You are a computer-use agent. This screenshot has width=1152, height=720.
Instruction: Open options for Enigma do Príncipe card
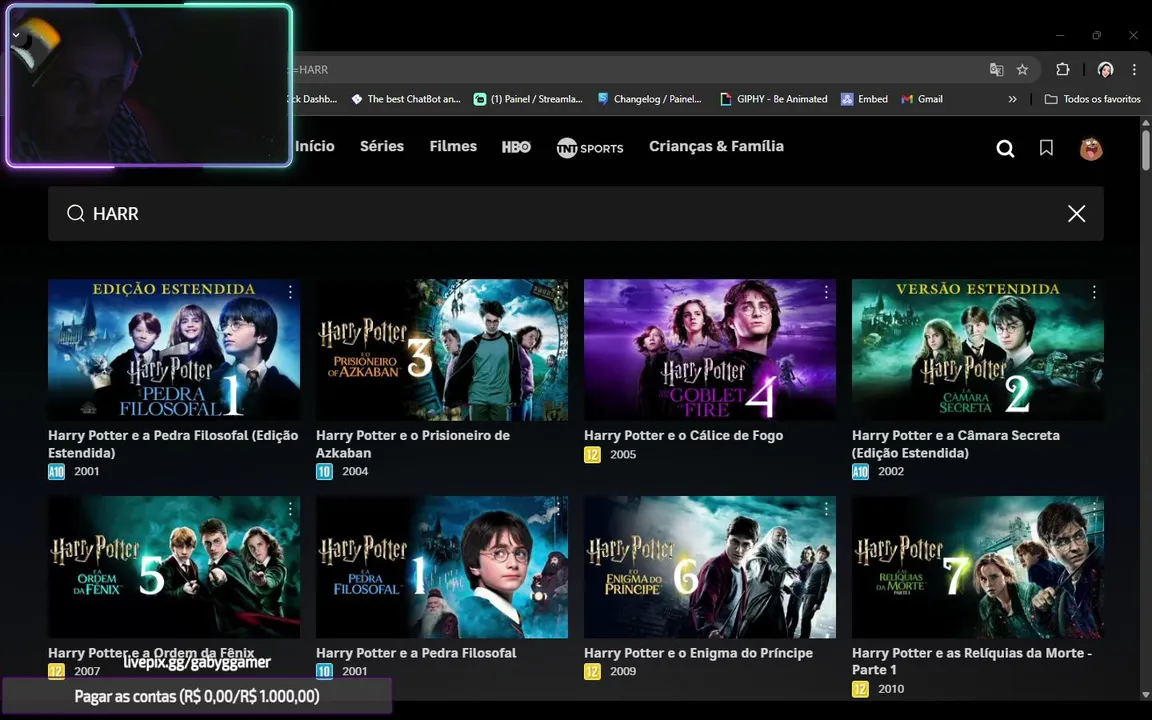coord(826,509)
